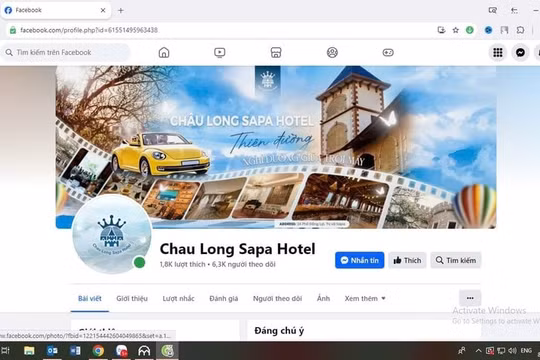Open the Facebook Video tab icon
This screenshot has width=540, height=360.
pos(219,52)
